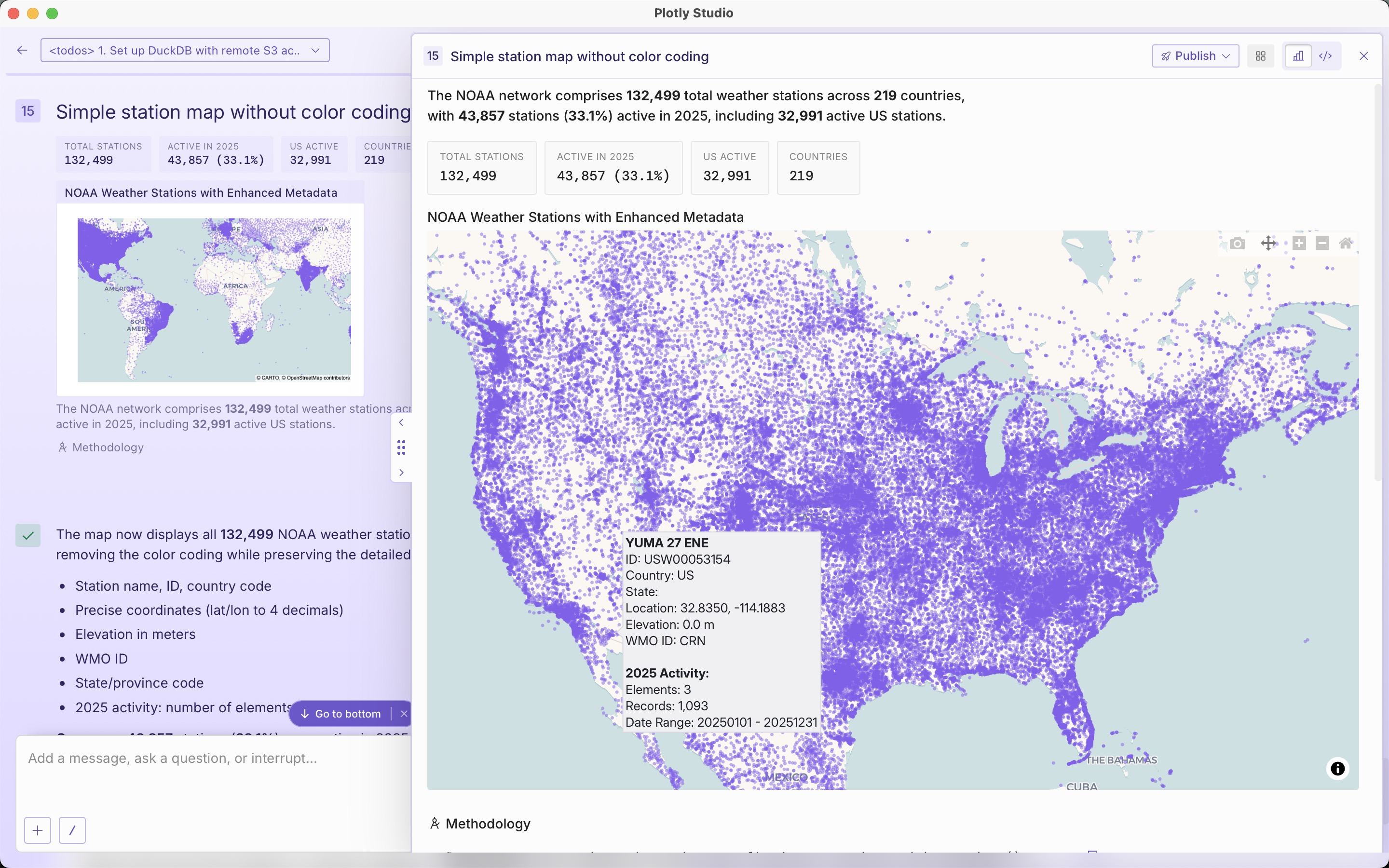
Task: Click Go to bottom button
Action: click(341, 714)
